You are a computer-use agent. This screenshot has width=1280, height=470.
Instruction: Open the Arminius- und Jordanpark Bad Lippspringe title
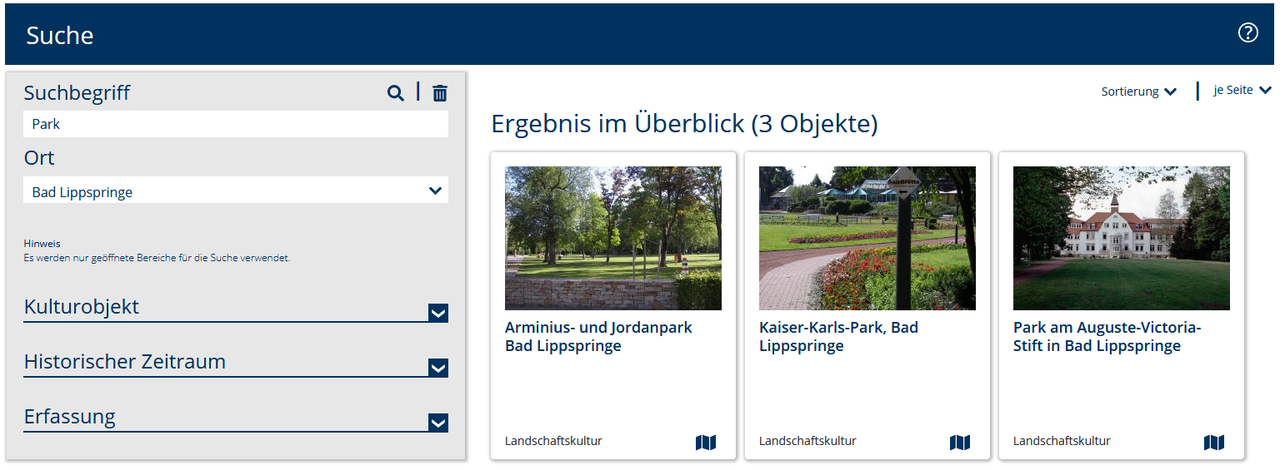tap(599, 336)
